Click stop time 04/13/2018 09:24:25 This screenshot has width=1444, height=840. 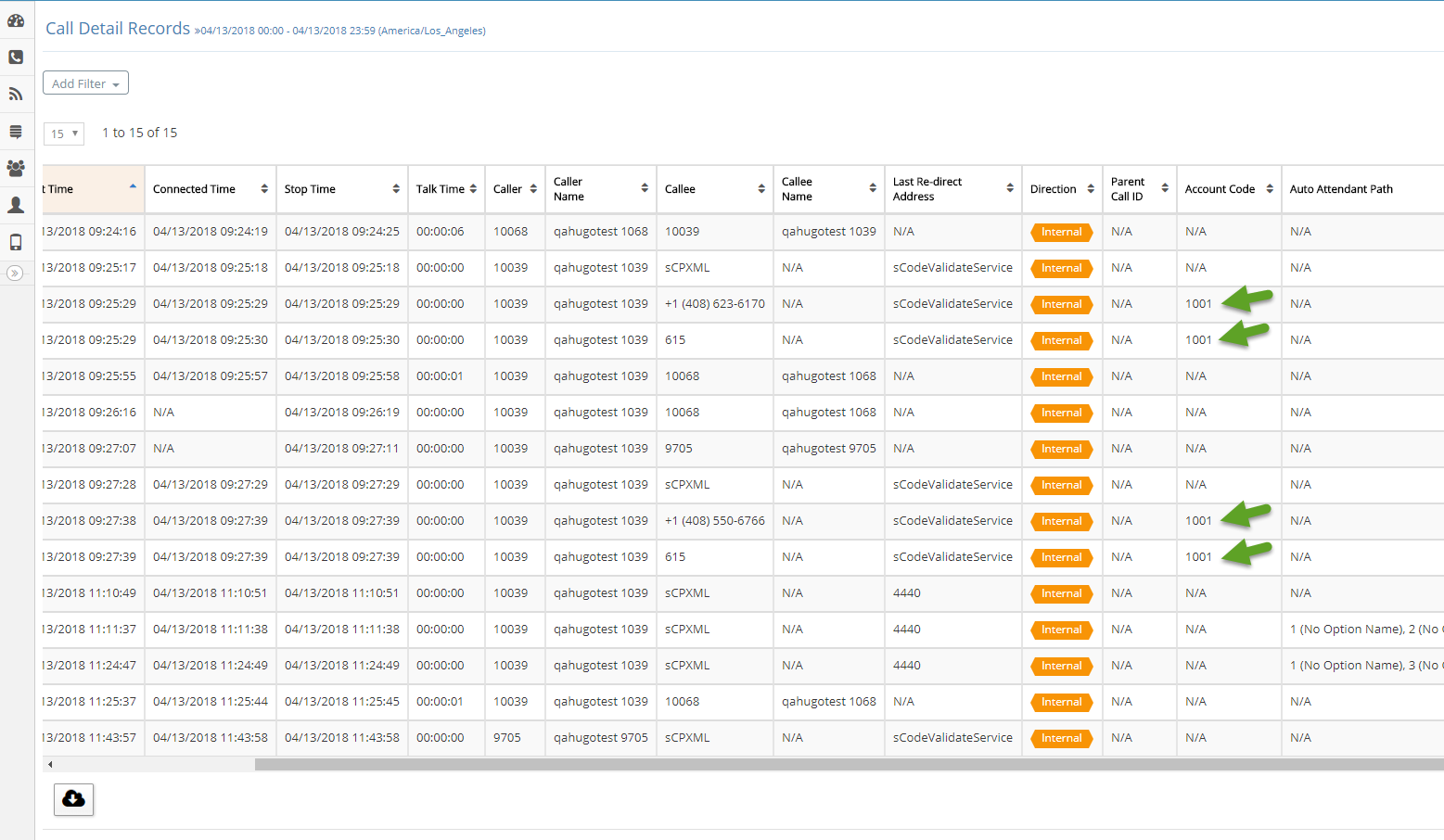342,232
